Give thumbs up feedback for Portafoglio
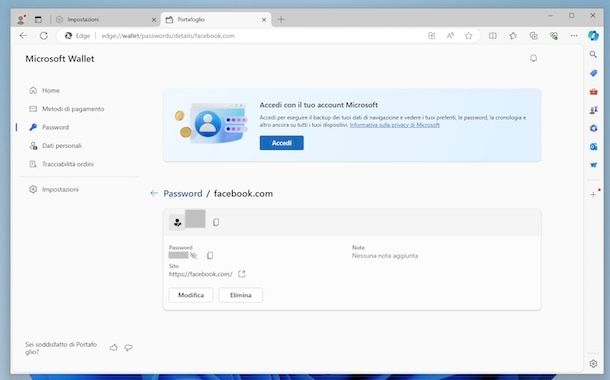The image size is (610, 380). click(114, 347)
